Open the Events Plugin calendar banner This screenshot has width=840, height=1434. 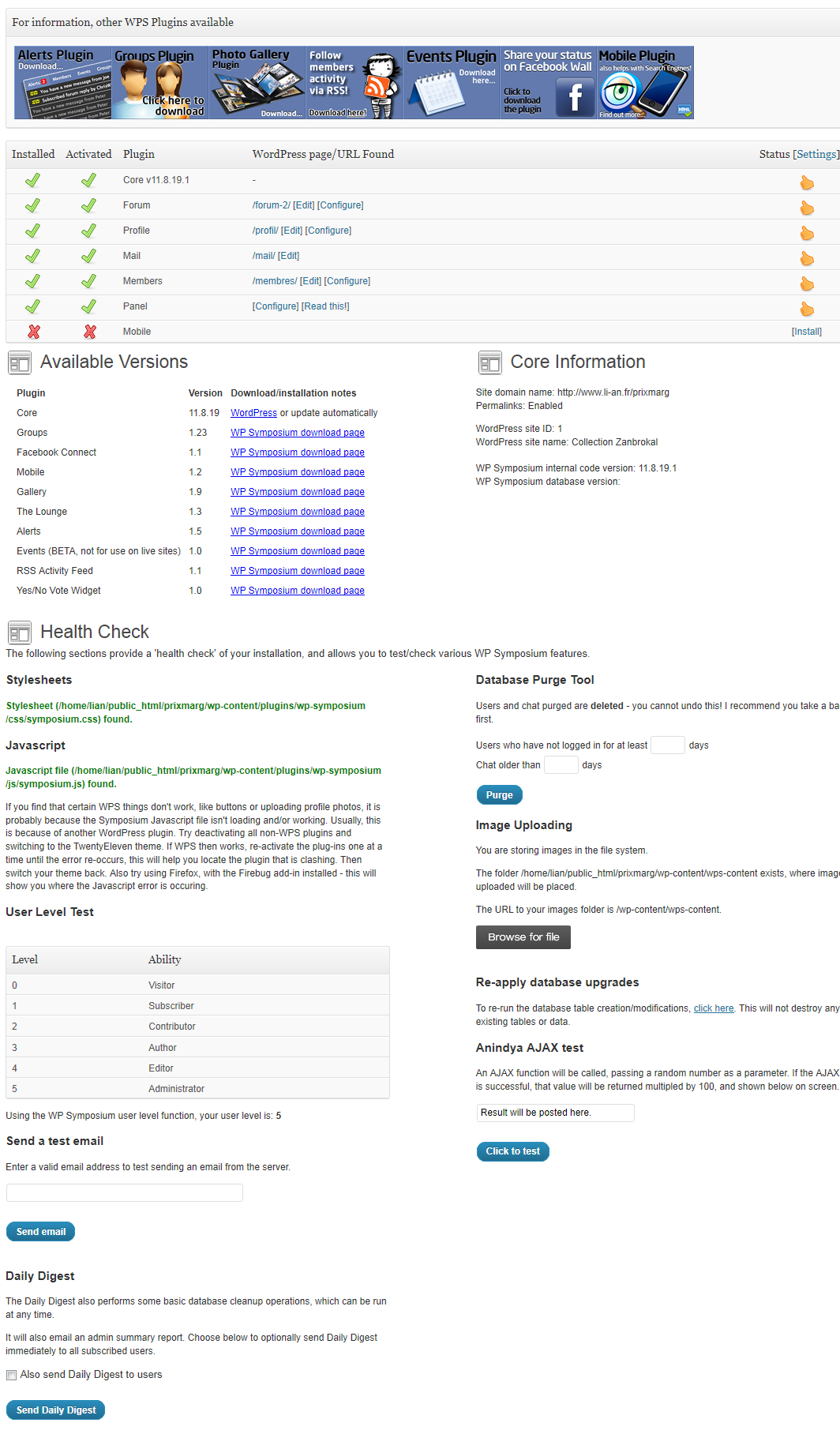(452, 83)
